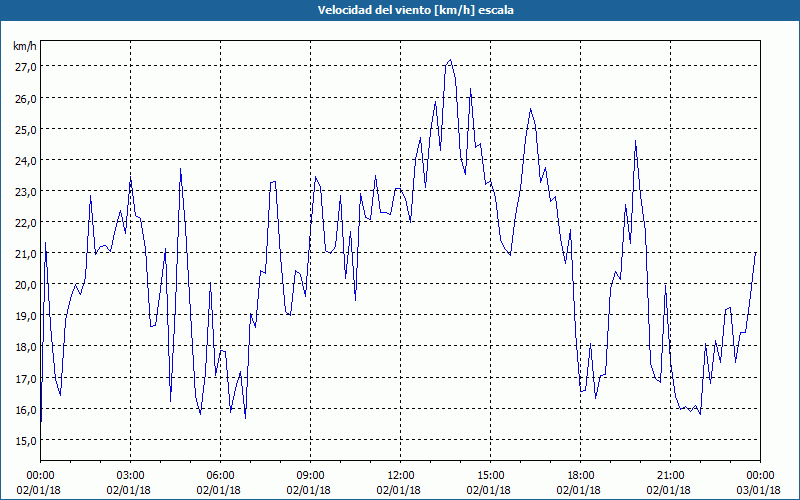
Task: Click the 15,0 y-axis value
Action: pyautogui.click(x=25, y=441)
